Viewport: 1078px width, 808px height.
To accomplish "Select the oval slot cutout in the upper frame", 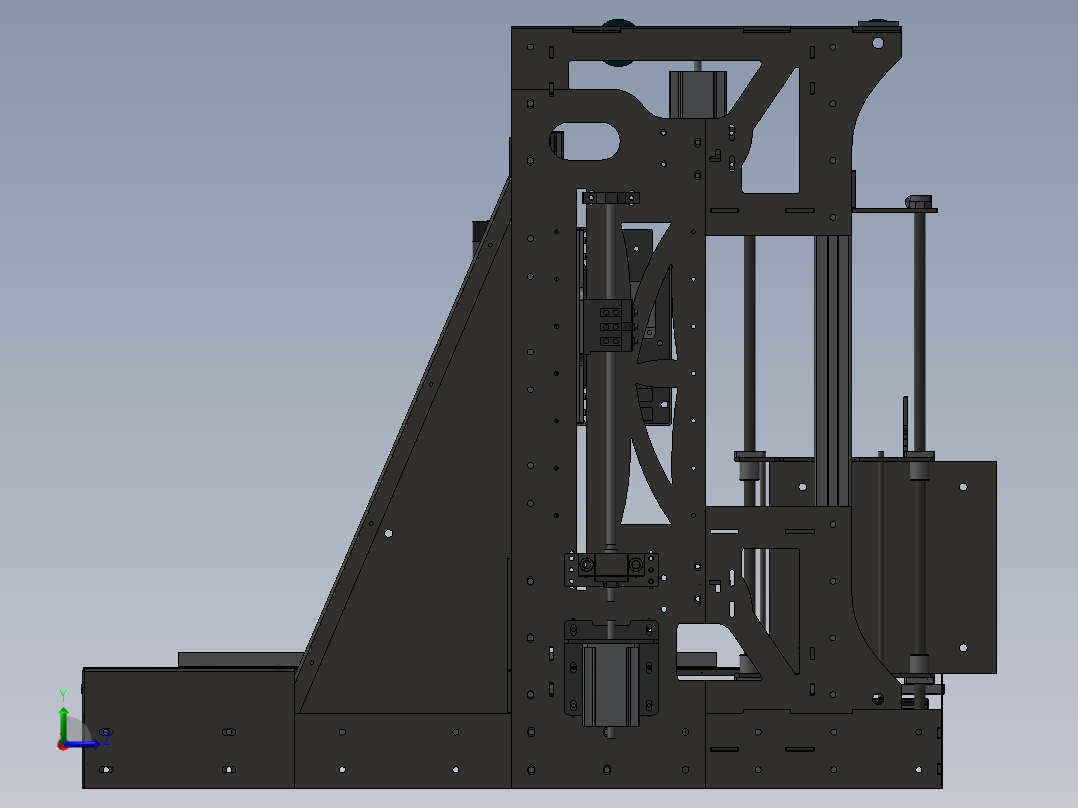I will (585, 142).
